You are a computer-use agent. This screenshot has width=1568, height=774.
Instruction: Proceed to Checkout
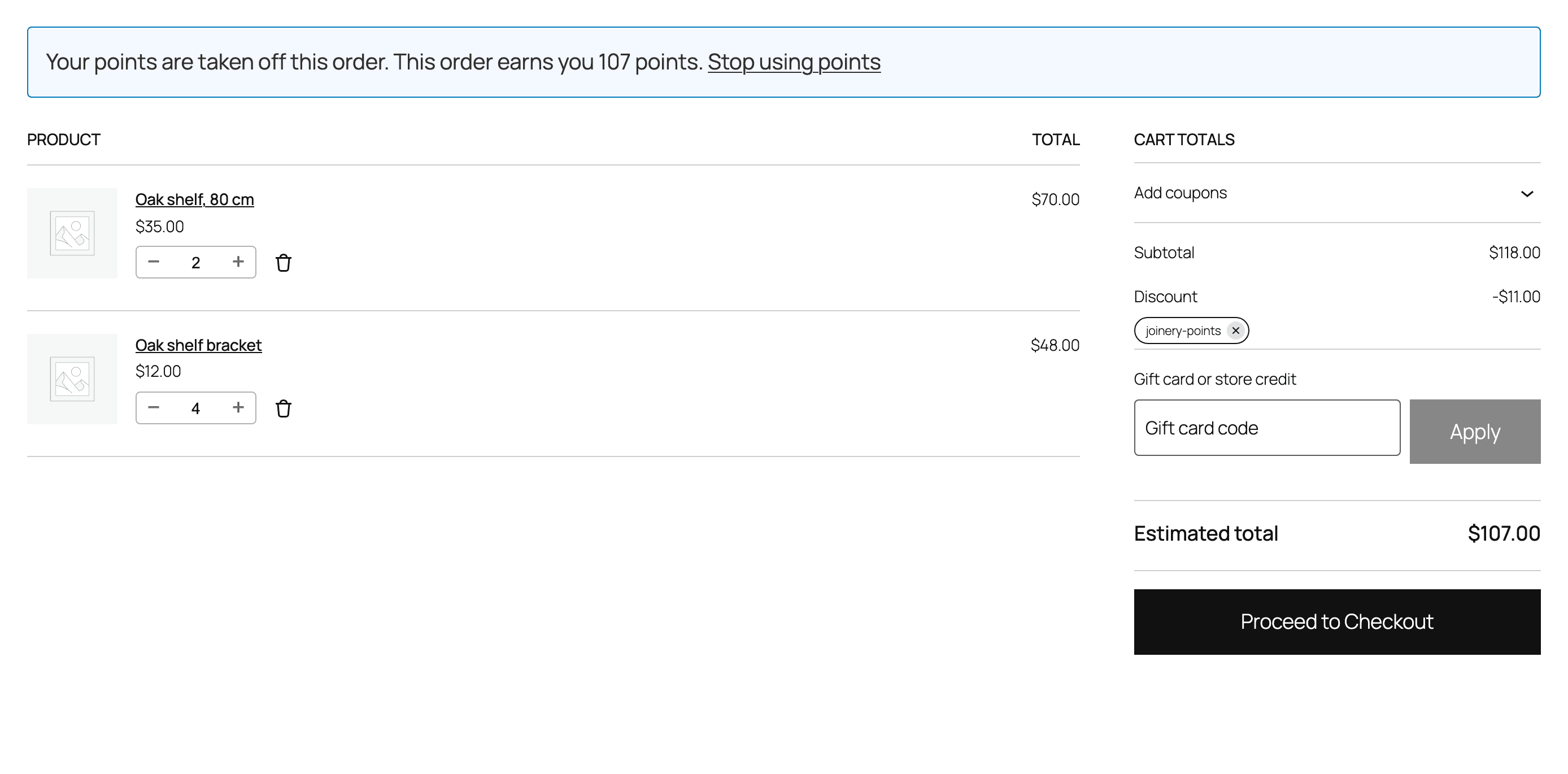click(x=1336, y=621)
